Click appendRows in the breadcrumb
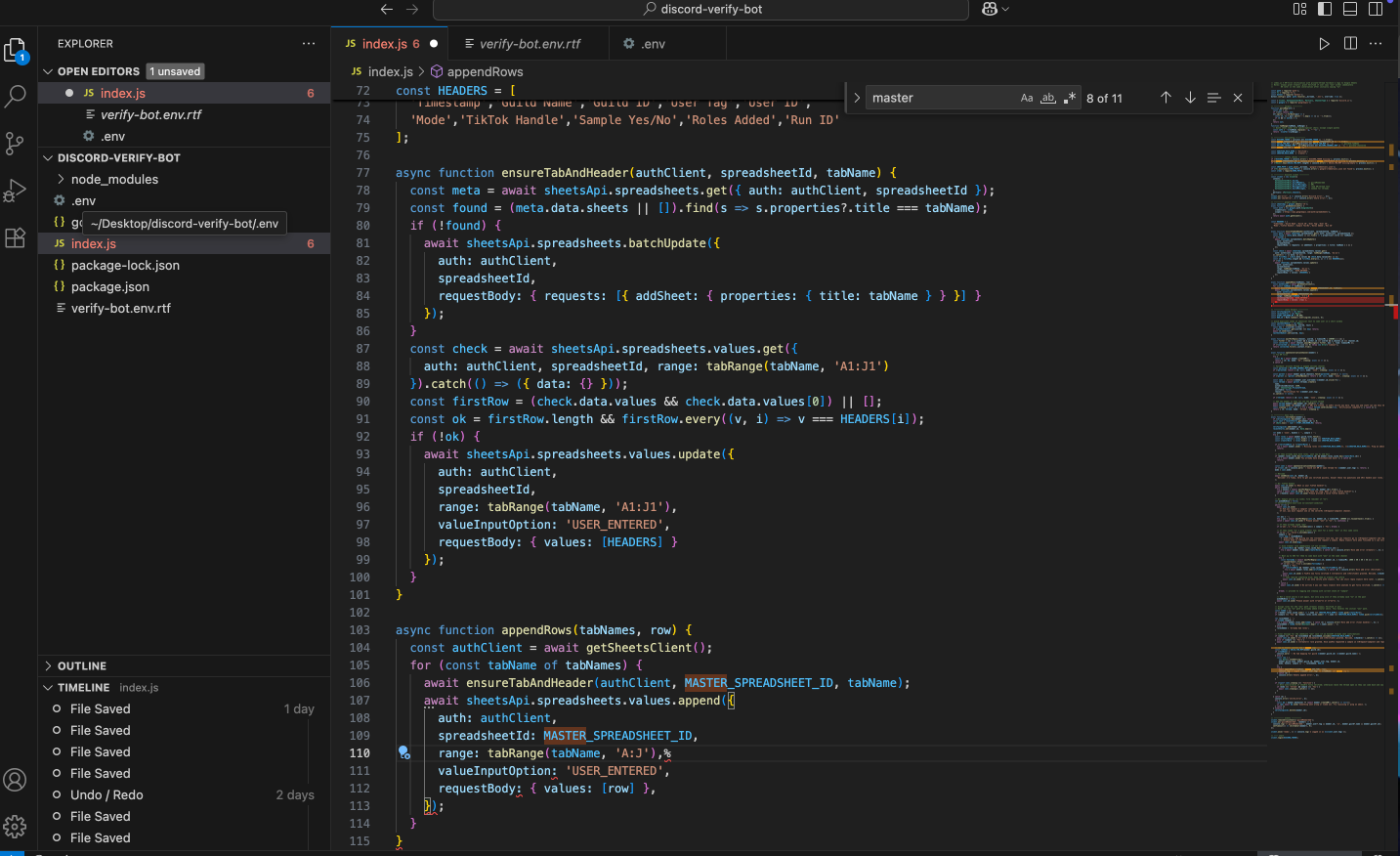This screenshot has height=856, width=1400. pyautogui.click(x=485, y=72)
